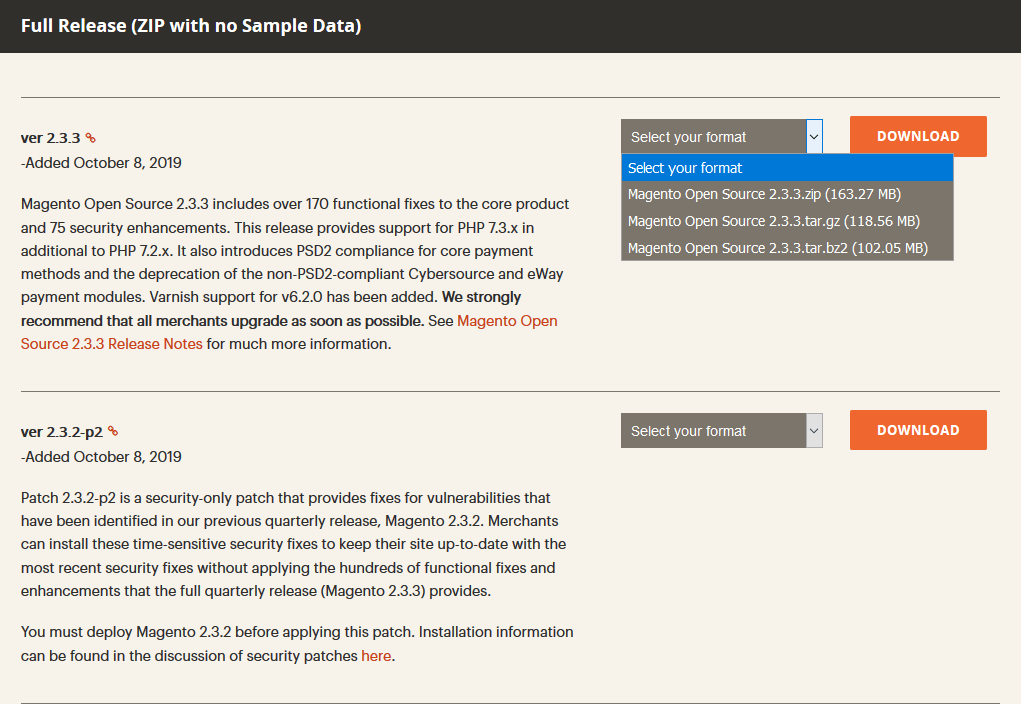Click '-Added October 8, 2019' under ver 2.3.2-p2
The height and width of the screenshot is (704, 1021).
coord(101,457)
